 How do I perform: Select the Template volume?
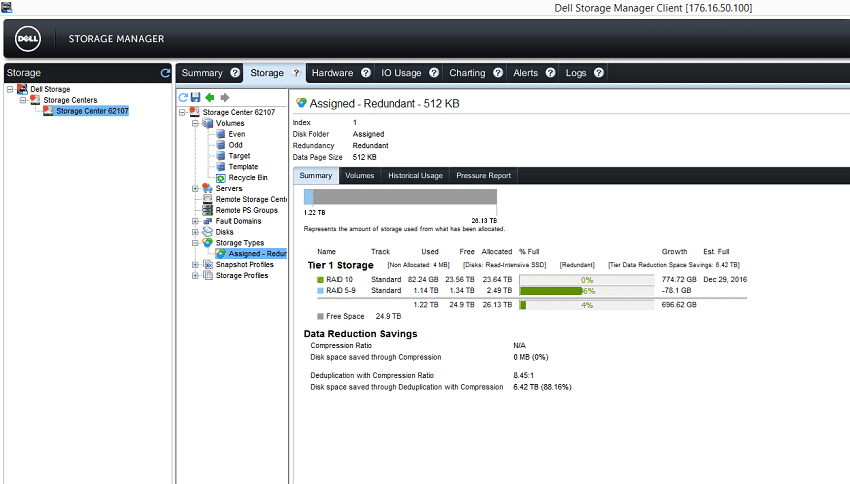243,166
